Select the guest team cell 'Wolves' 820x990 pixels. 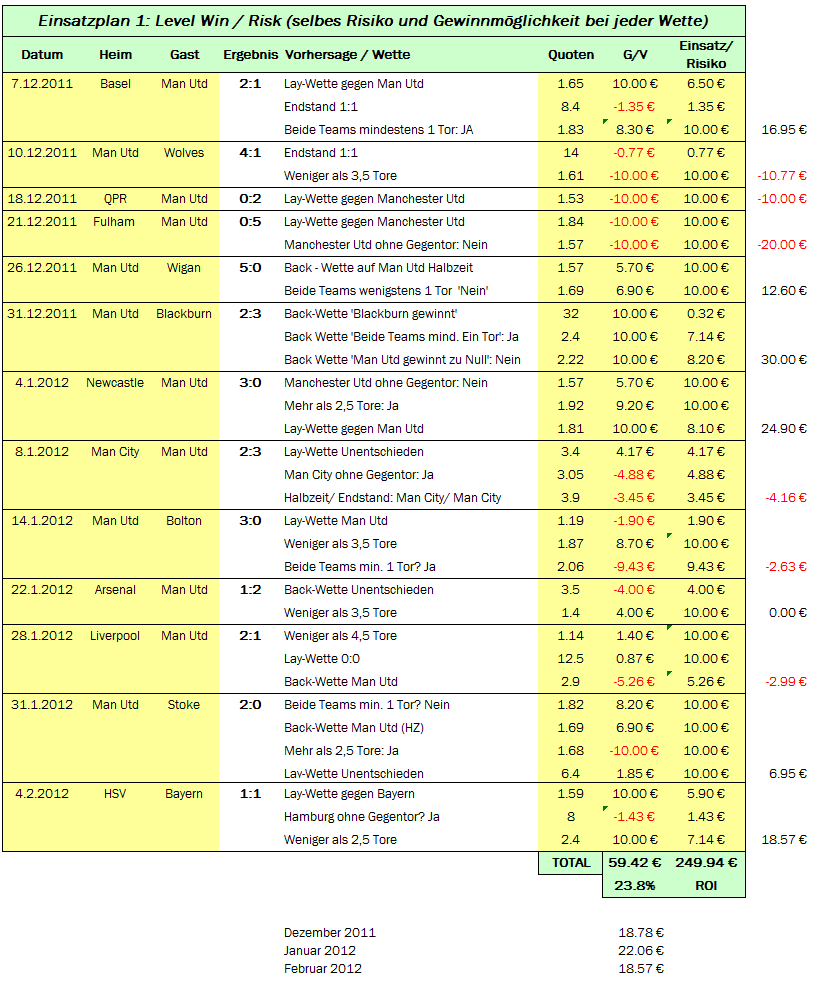tap(184, 153)
